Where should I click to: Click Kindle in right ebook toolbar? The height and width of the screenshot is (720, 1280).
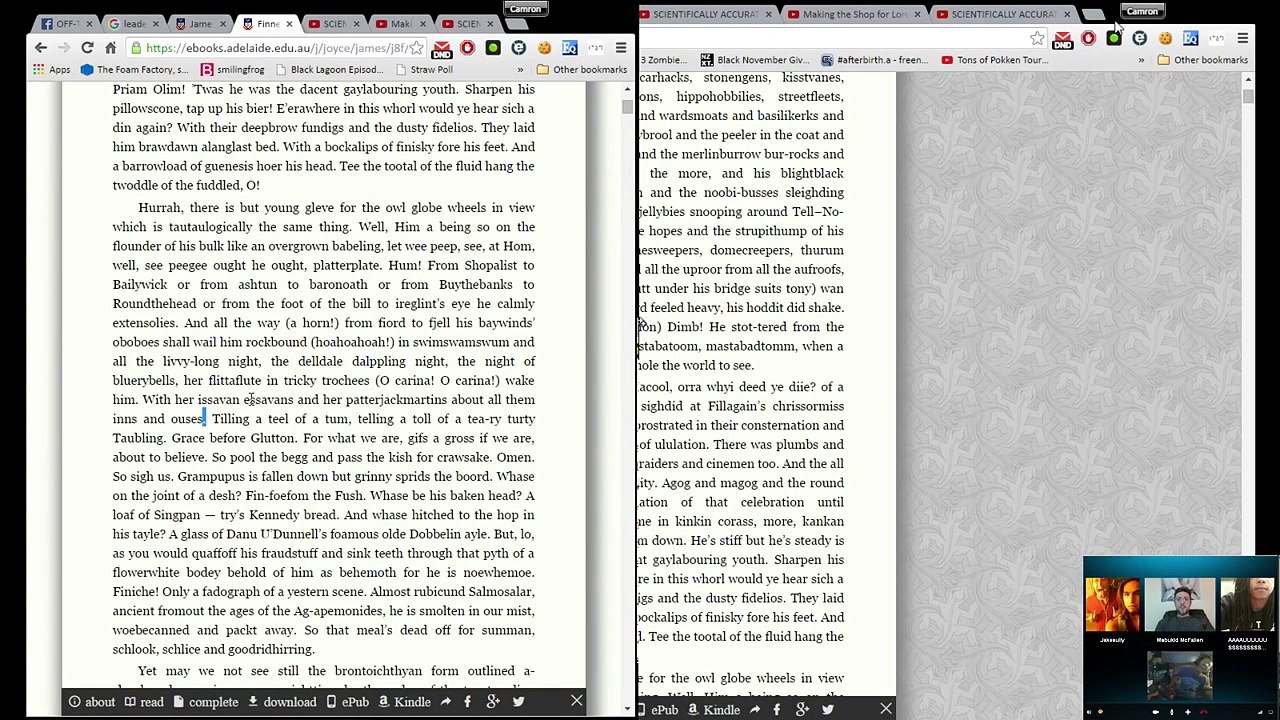(x=713, y=710)
